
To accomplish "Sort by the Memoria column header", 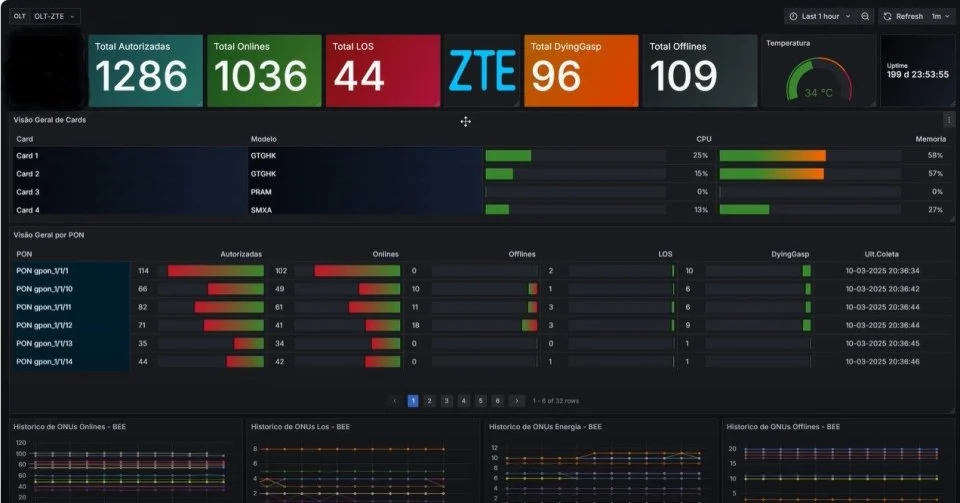I will [930, 139].
